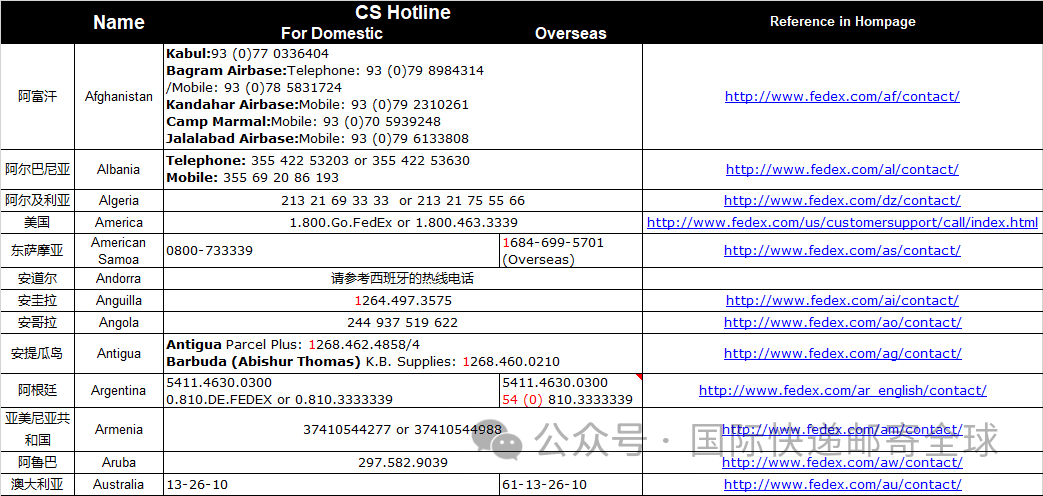Select the Algeria hotline number cell
Viewport: 1043px width, 496px height.
point(402,200)
